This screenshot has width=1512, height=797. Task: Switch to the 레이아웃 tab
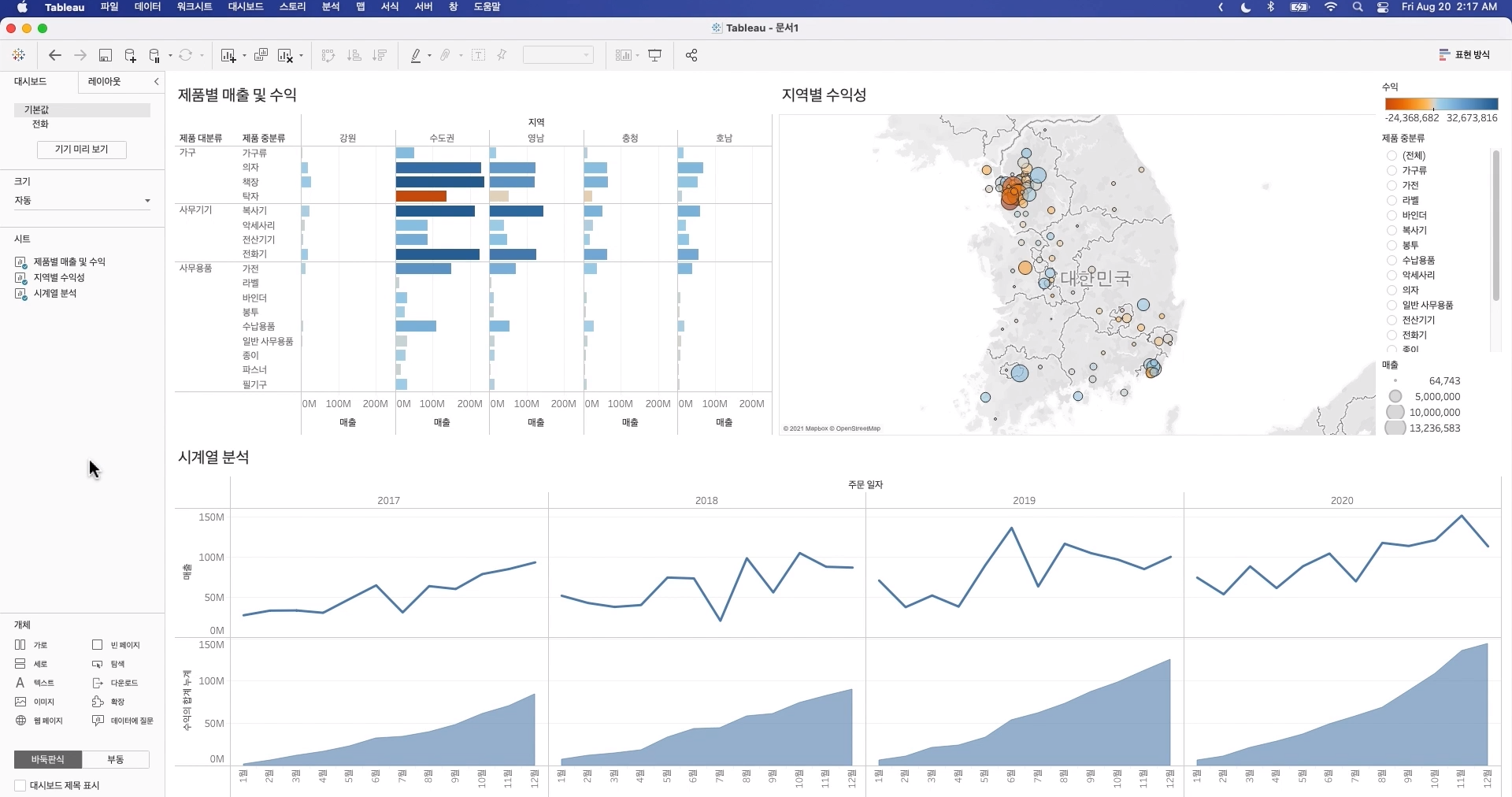105,81
